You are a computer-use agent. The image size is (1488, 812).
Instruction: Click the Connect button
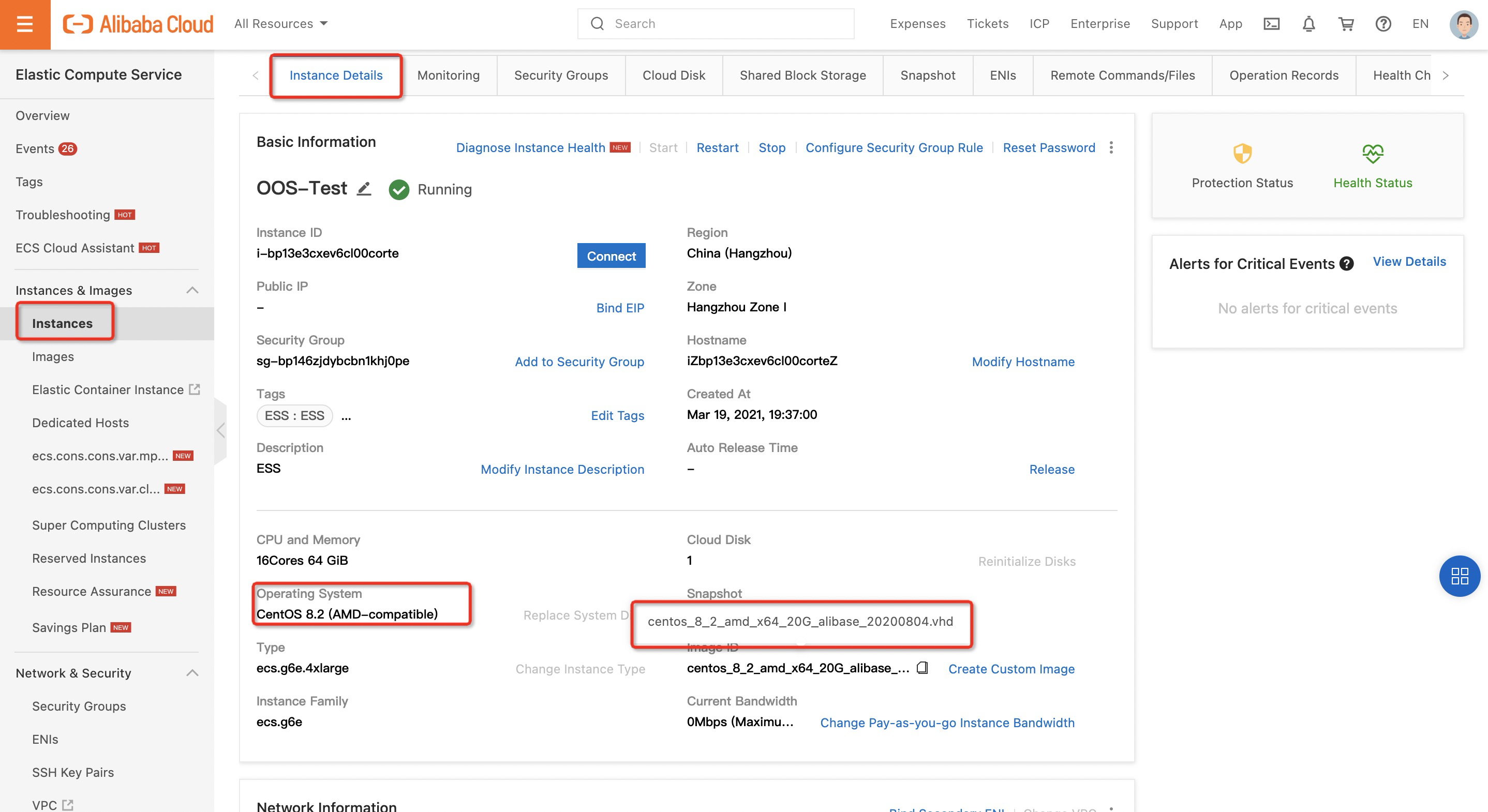[611, 256]
